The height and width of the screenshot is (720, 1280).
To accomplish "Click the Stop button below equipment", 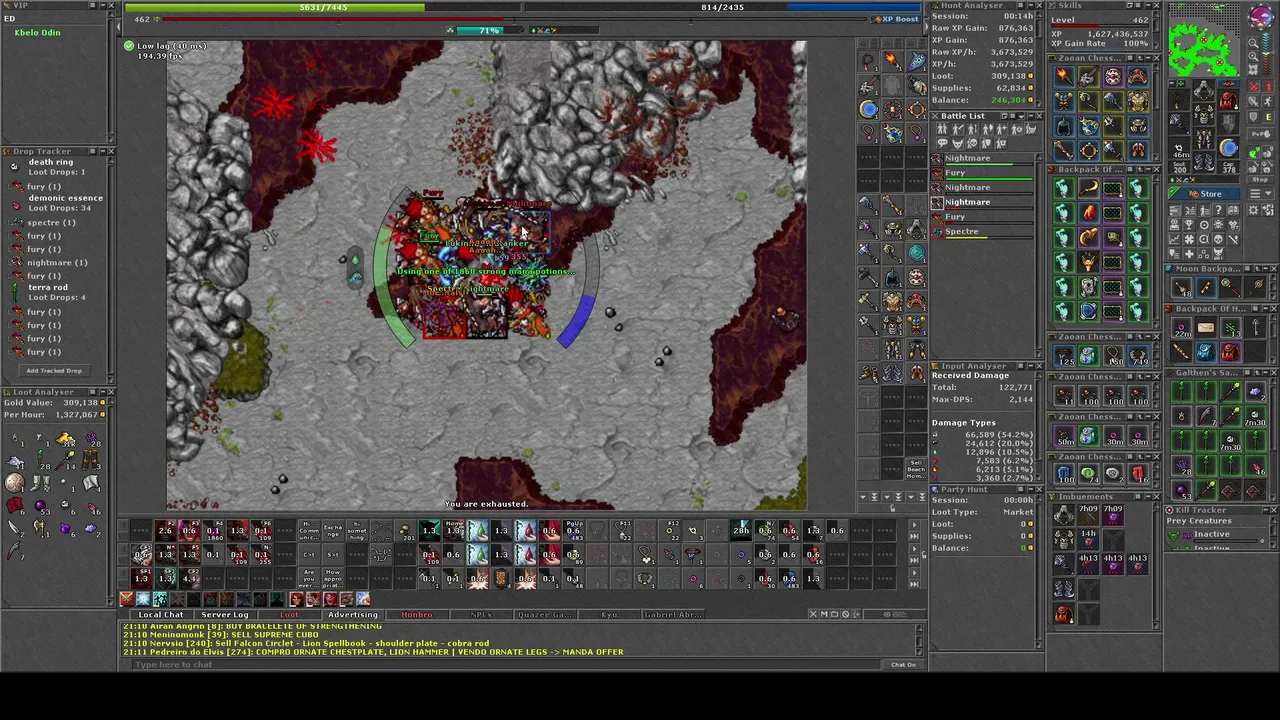I will coord(1260,179).
